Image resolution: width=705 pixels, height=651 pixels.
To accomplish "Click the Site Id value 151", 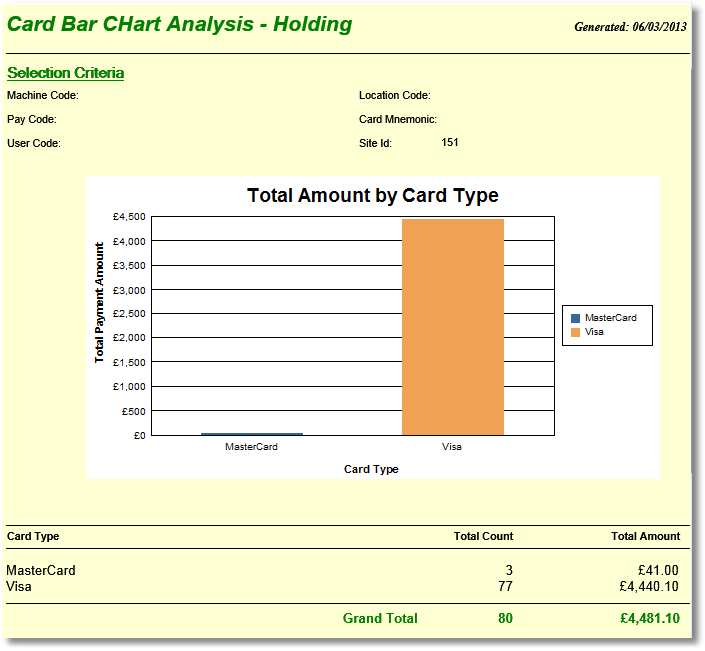I will click(450, 143).
